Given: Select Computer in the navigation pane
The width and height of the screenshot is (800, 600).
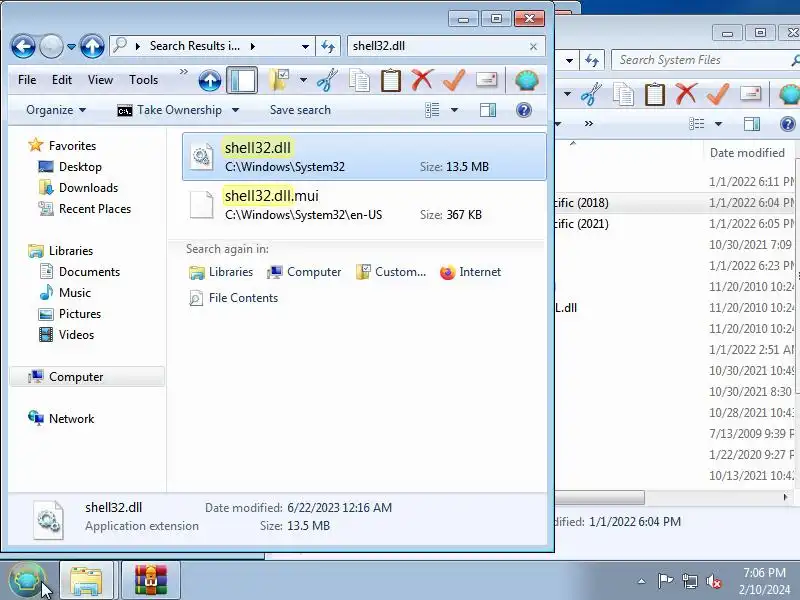Looking at the screenshot, I should point(87,377).
